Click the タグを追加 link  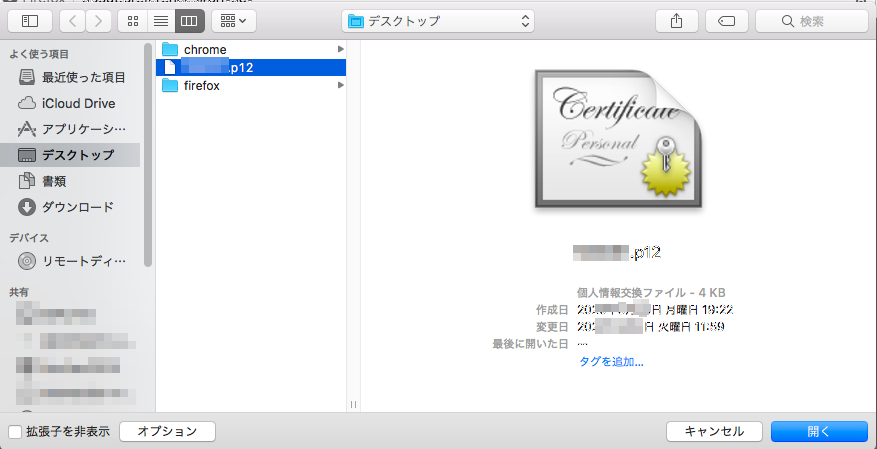(x=611, y=361)
